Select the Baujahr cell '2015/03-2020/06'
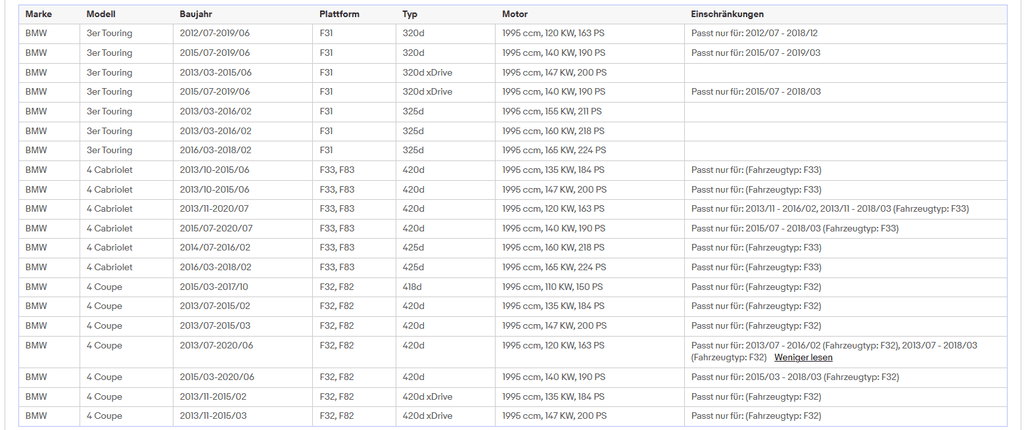 point(217,377)
